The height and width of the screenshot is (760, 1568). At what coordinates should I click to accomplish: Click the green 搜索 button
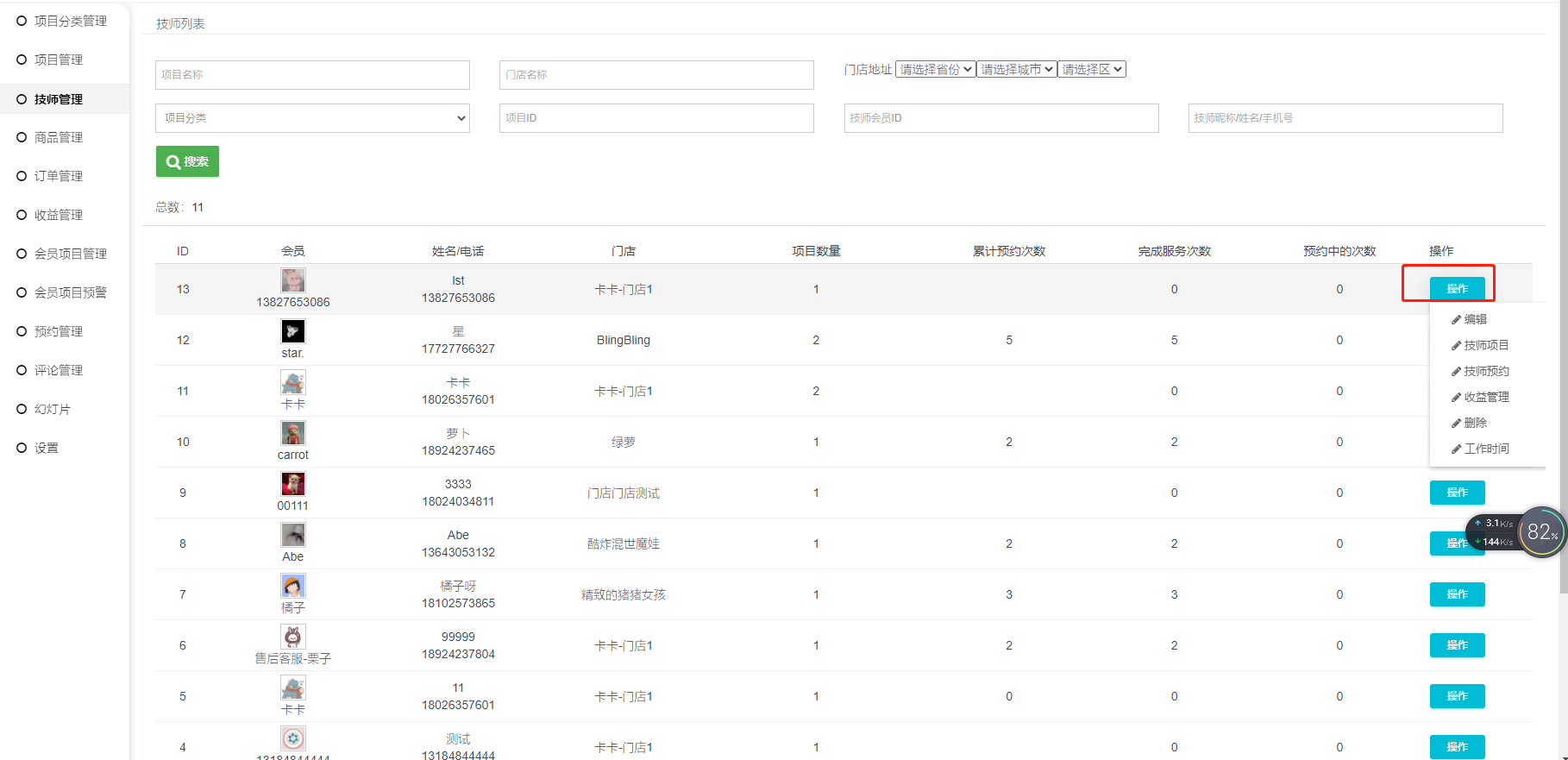(x=187, y=161)
